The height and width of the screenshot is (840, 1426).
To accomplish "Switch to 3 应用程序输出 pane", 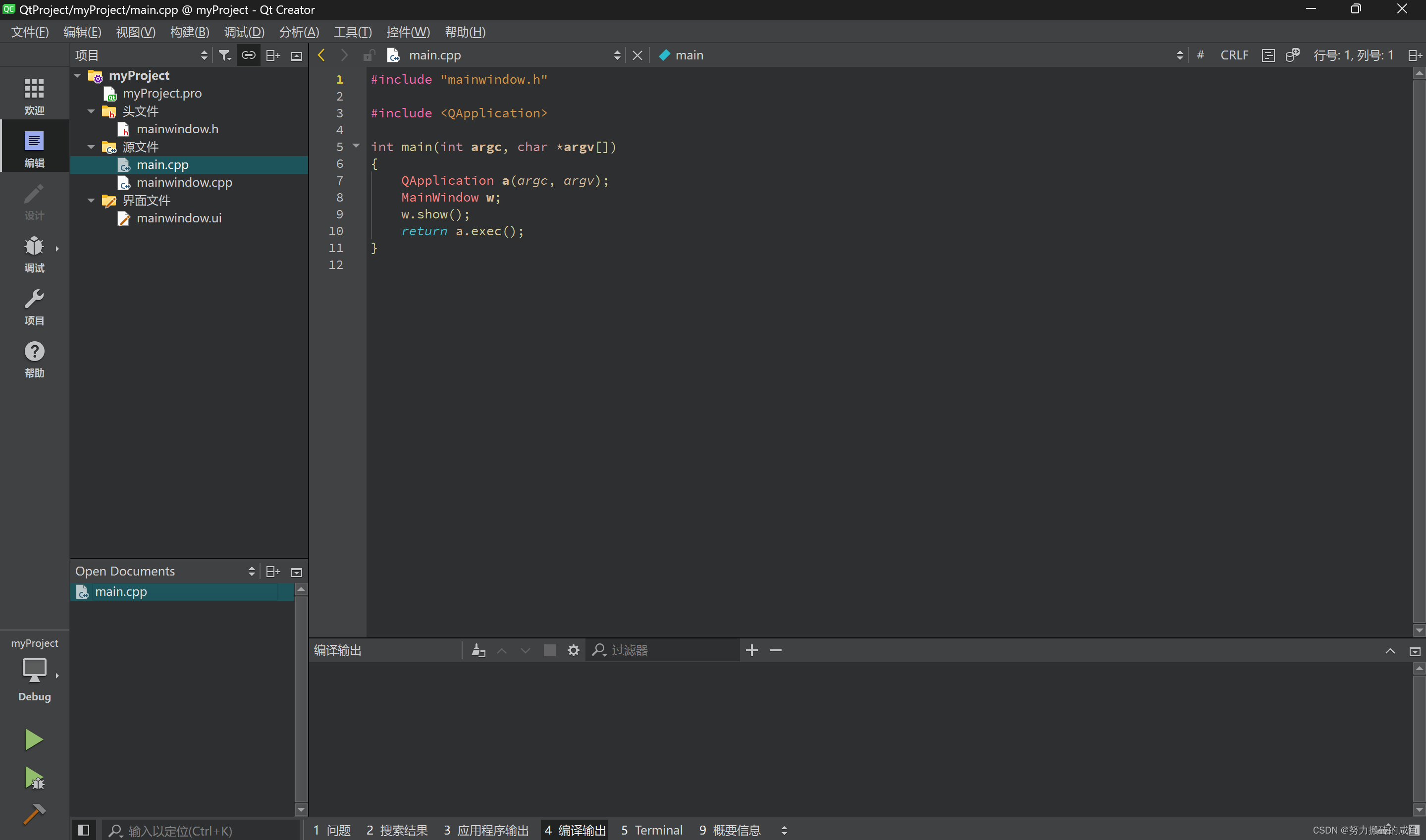I will 486,830.
